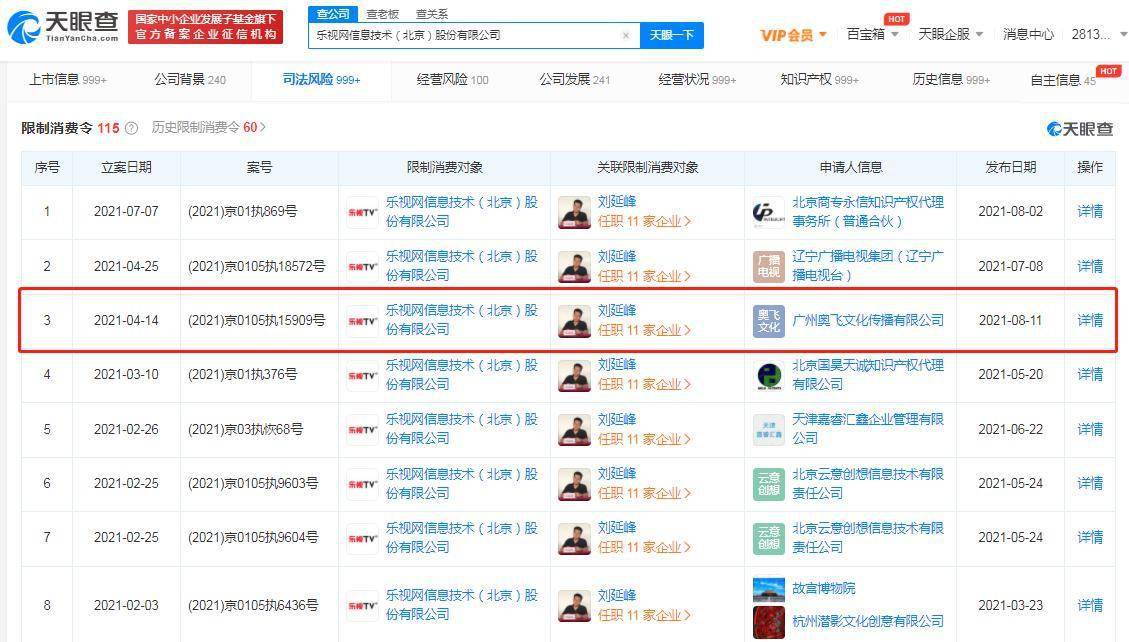
Task: Click the 立案日期 column header
Action: [x=126, y=168]
